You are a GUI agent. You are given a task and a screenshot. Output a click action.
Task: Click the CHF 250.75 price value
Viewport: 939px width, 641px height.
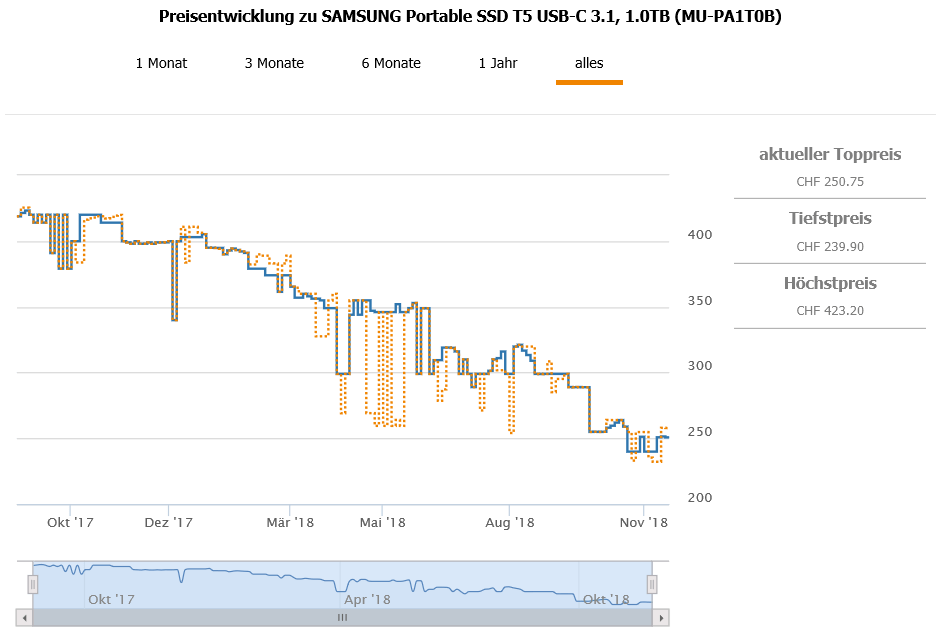[830, 182]
